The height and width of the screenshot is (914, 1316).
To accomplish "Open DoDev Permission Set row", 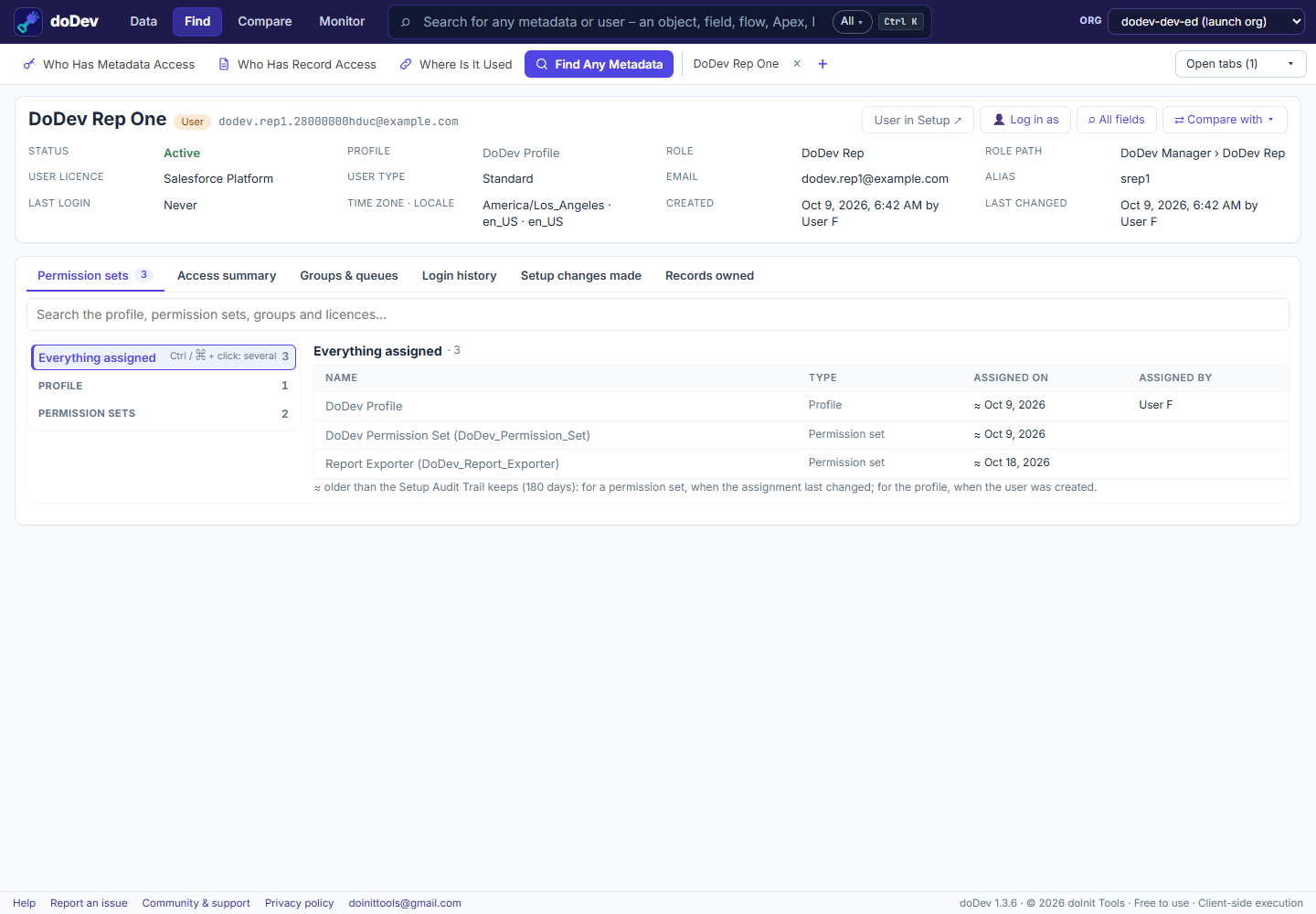I will [801, 435].
